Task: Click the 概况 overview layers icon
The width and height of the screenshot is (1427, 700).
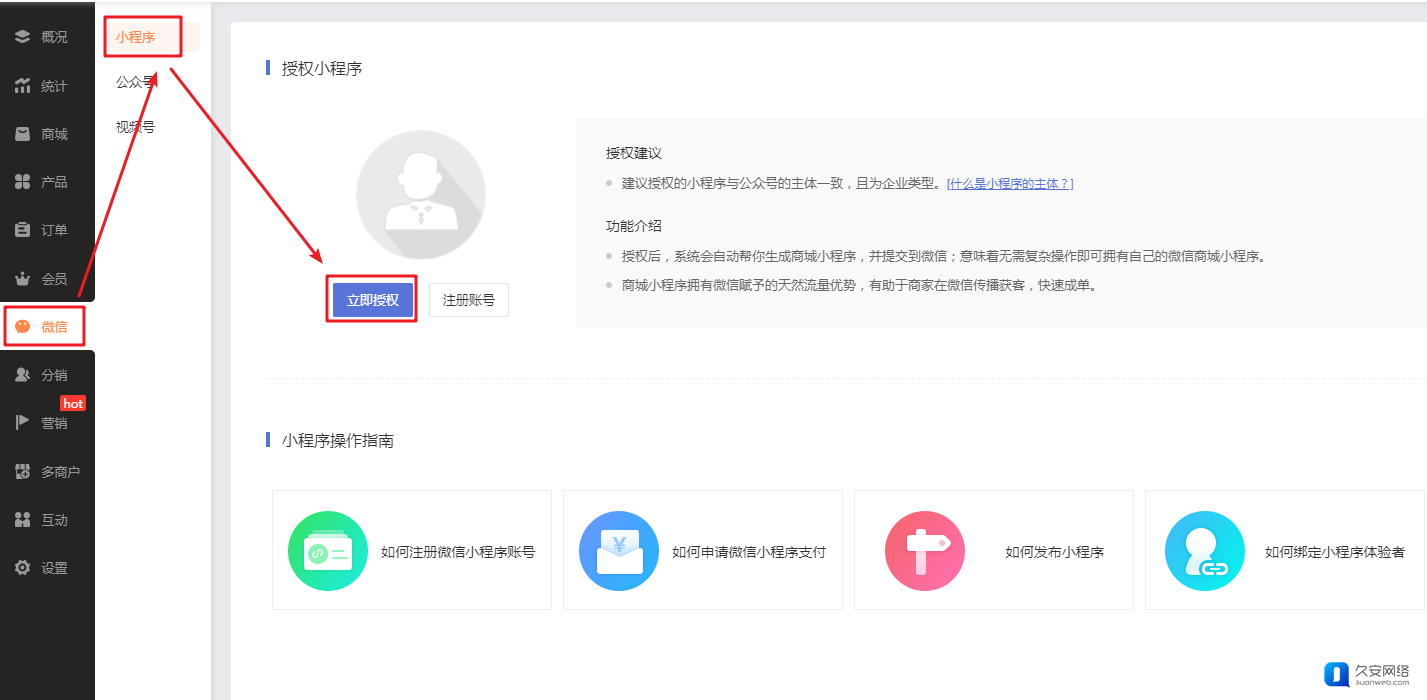Action: coord(22,37)
